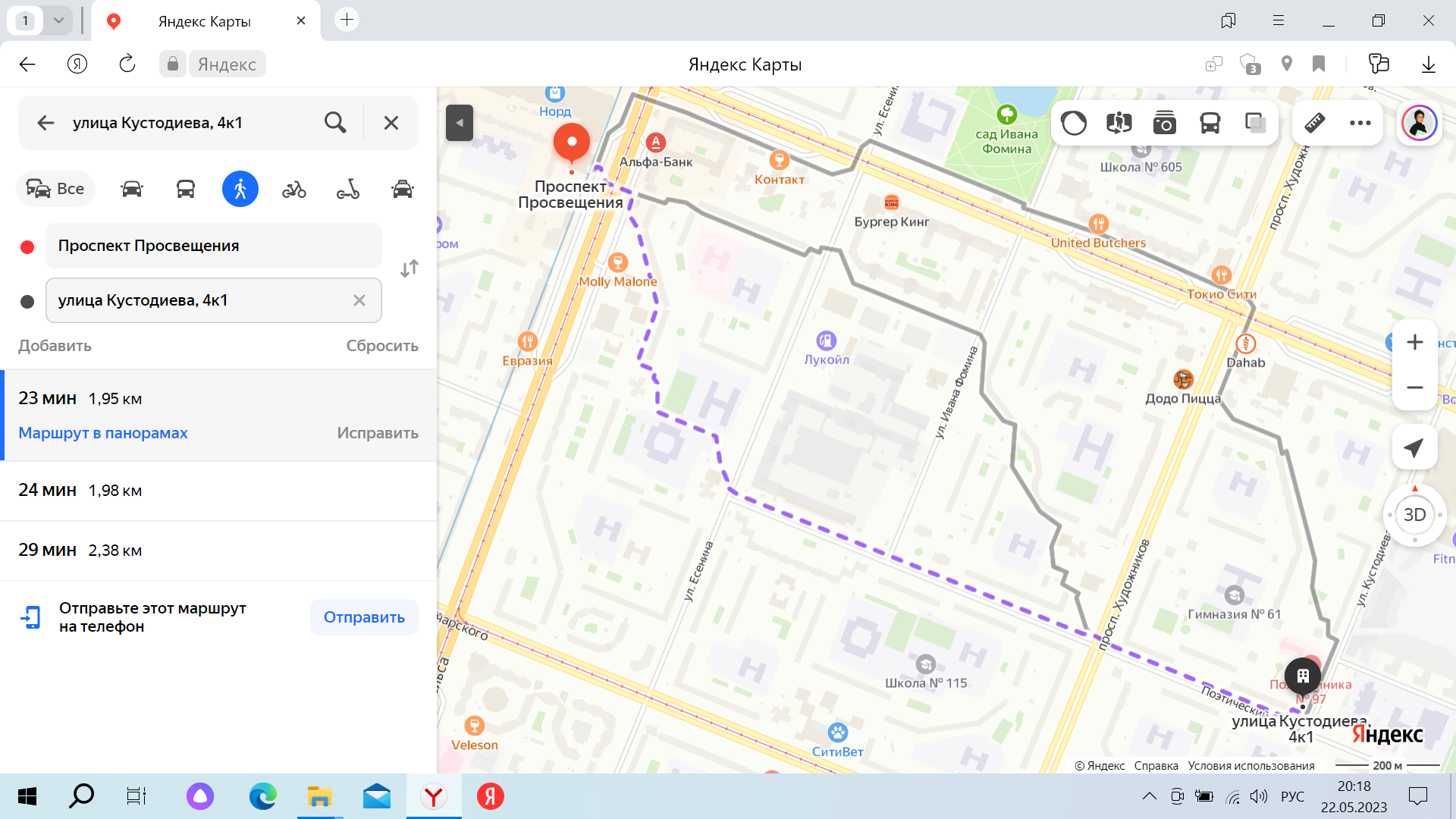Select the 24 min route option
Viewport: 1456px width, 819px height.
point(218,491)
